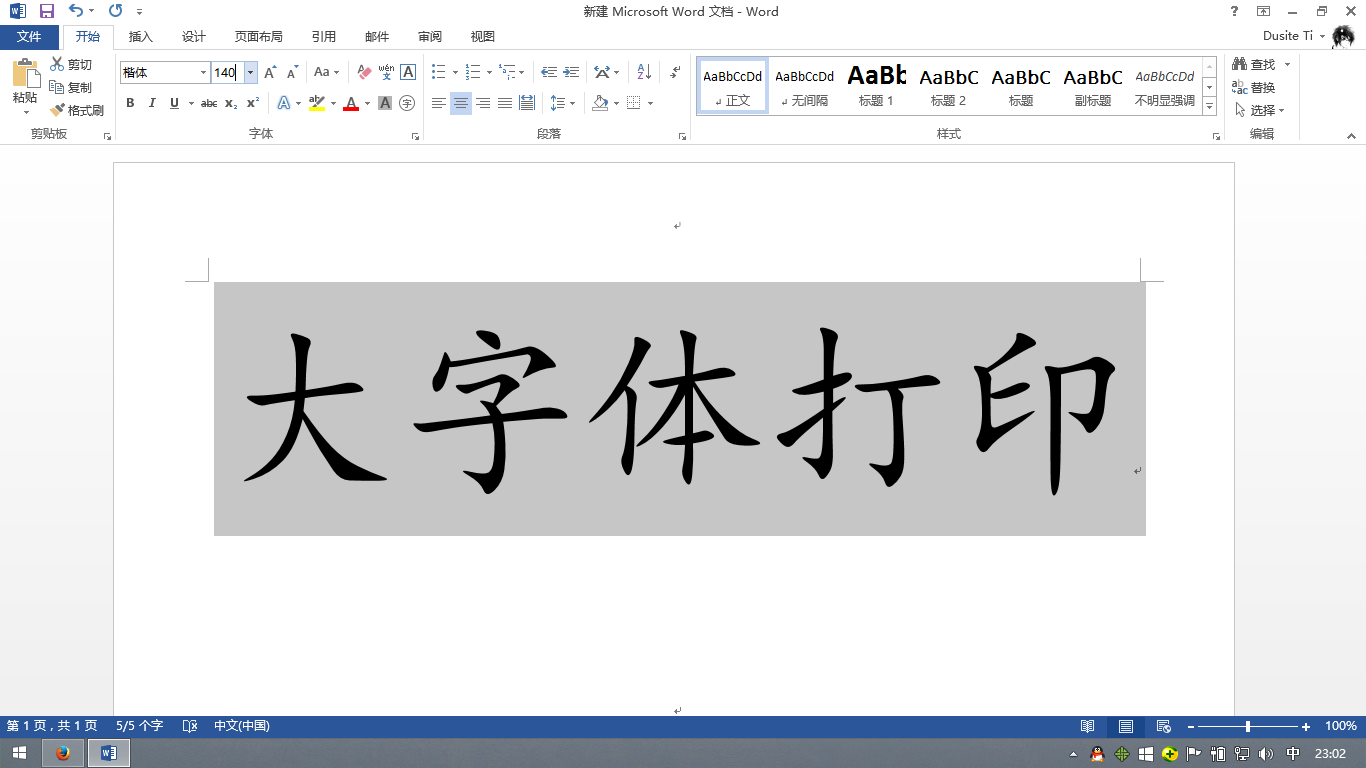Click the Windows Start button
Screen dimensions: 1366x768
pos(19,753)
